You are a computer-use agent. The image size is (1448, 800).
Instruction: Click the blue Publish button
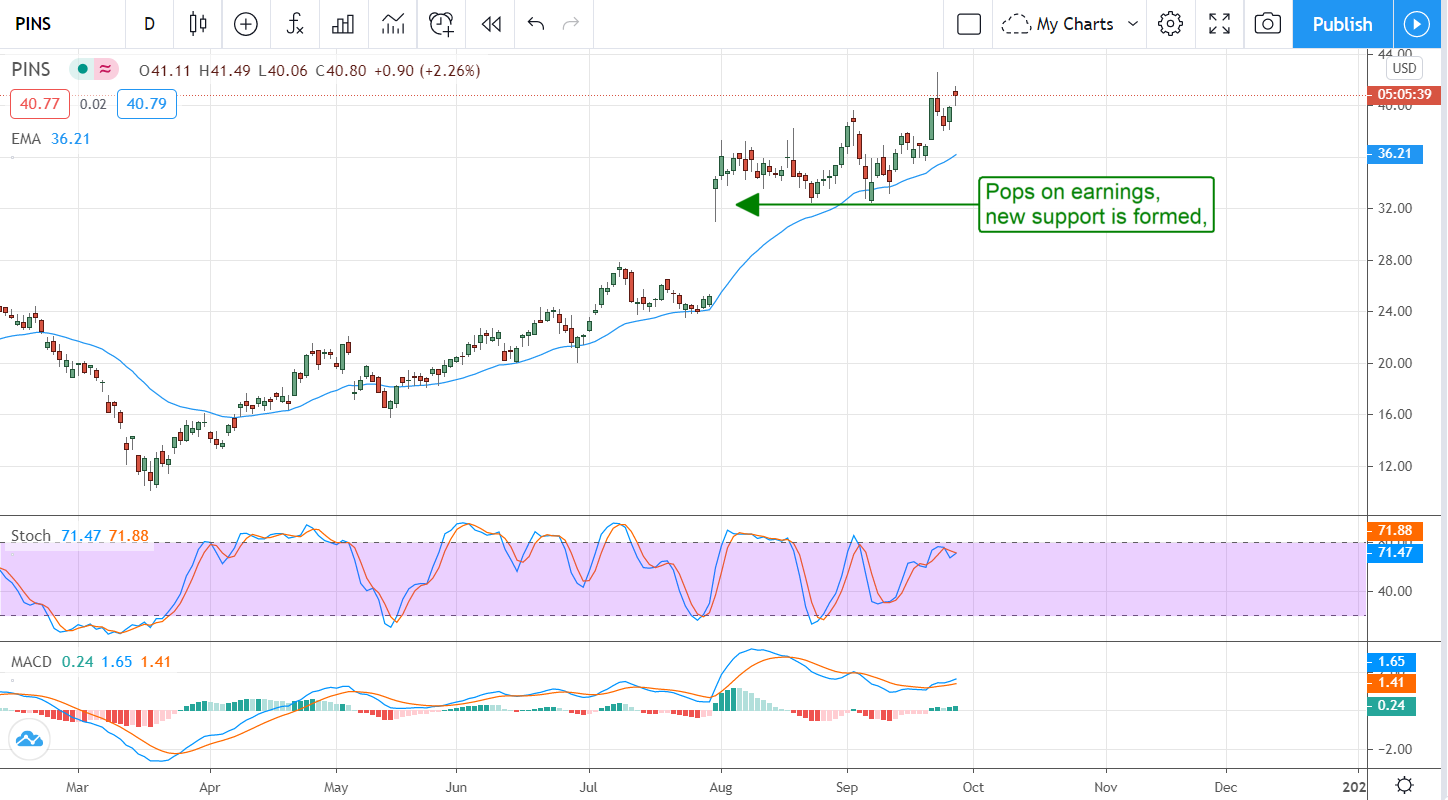1342,24
